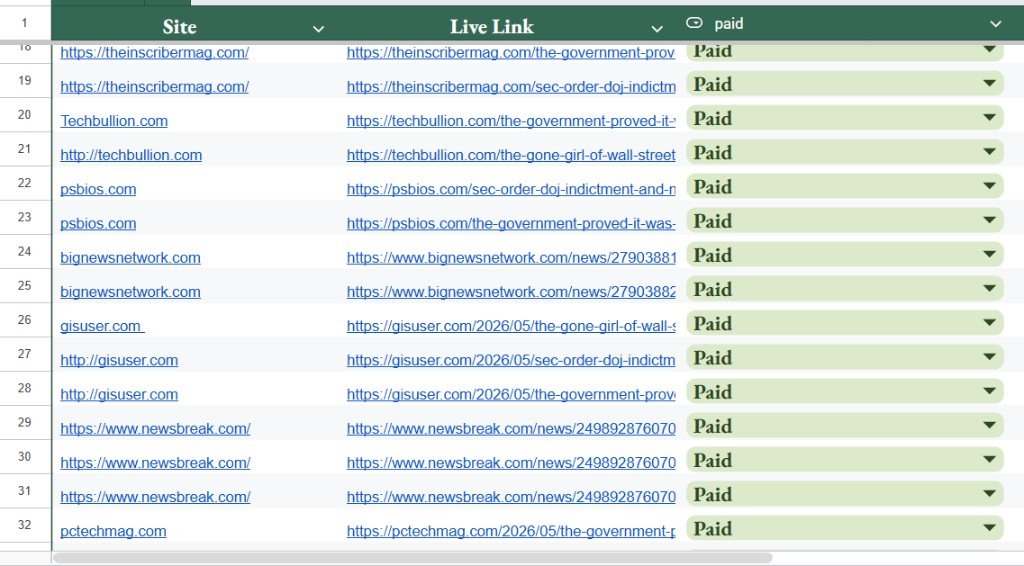Viewport: 1024px width, 566px height.
Task: Expand the Paid dropdown in row 19
Action: (x=989, y=83)
